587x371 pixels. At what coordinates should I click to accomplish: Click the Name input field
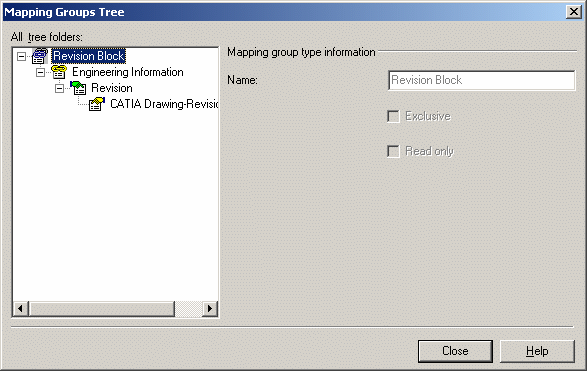(x=482, y=80)
